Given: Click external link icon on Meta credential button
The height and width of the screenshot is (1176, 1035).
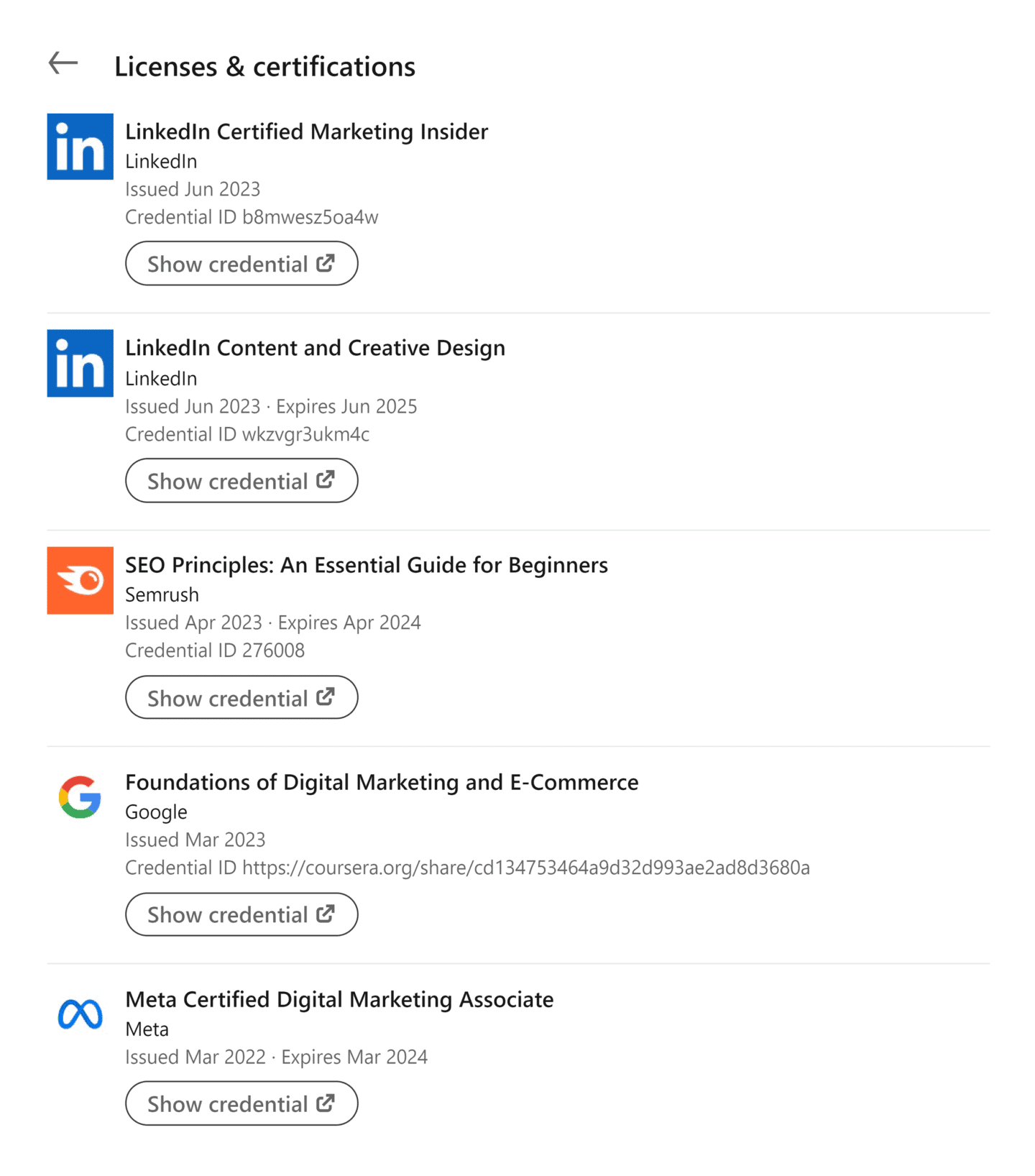Looking at the screenshot, I should point(326,1103).
